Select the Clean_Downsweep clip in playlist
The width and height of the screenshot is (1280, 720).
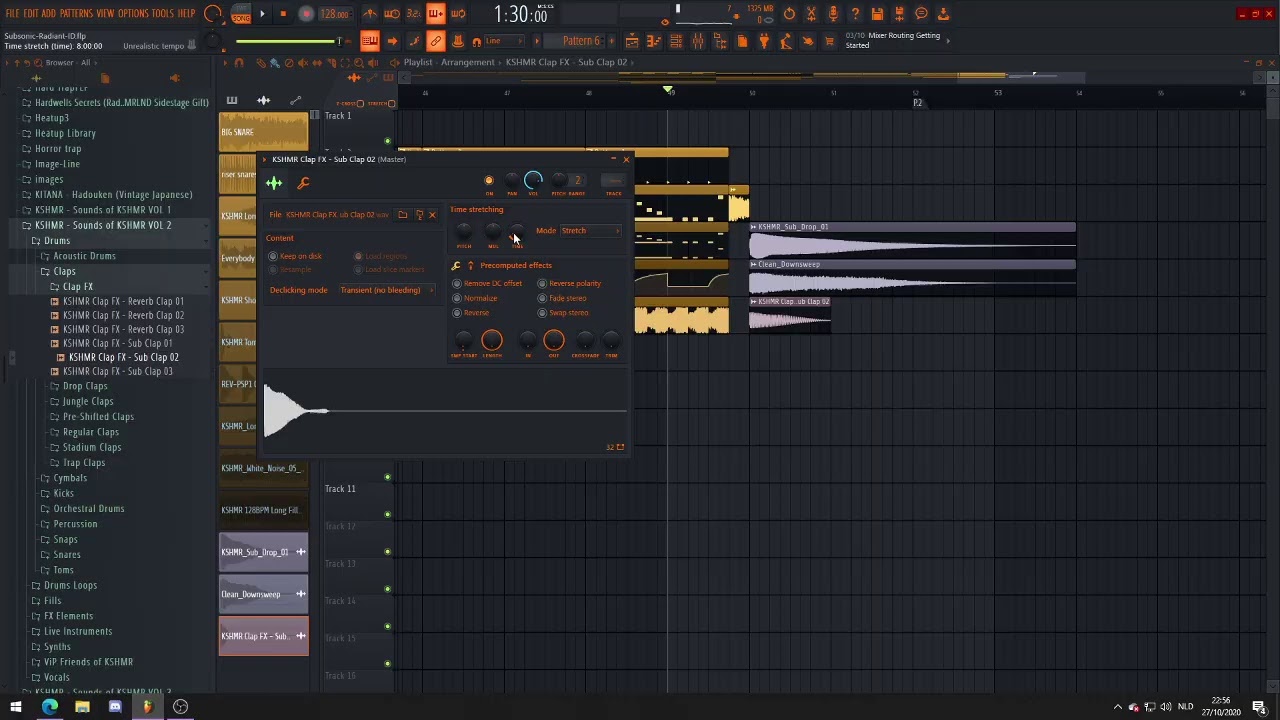tap(912, 277)
